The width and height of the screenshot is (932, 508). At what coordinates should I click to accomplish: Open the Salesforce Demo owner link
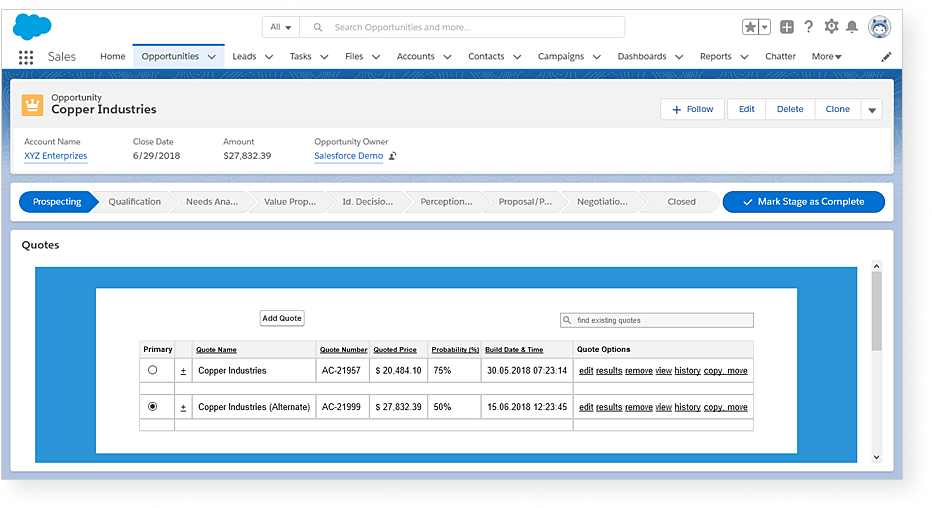(348, 156)
